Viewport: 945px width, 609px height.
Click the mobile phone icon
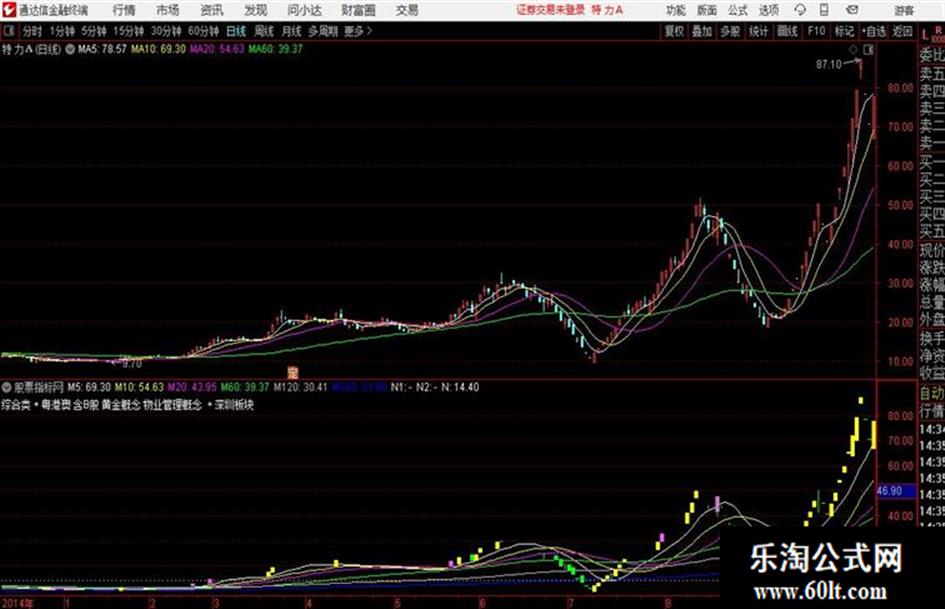[824, 10]
